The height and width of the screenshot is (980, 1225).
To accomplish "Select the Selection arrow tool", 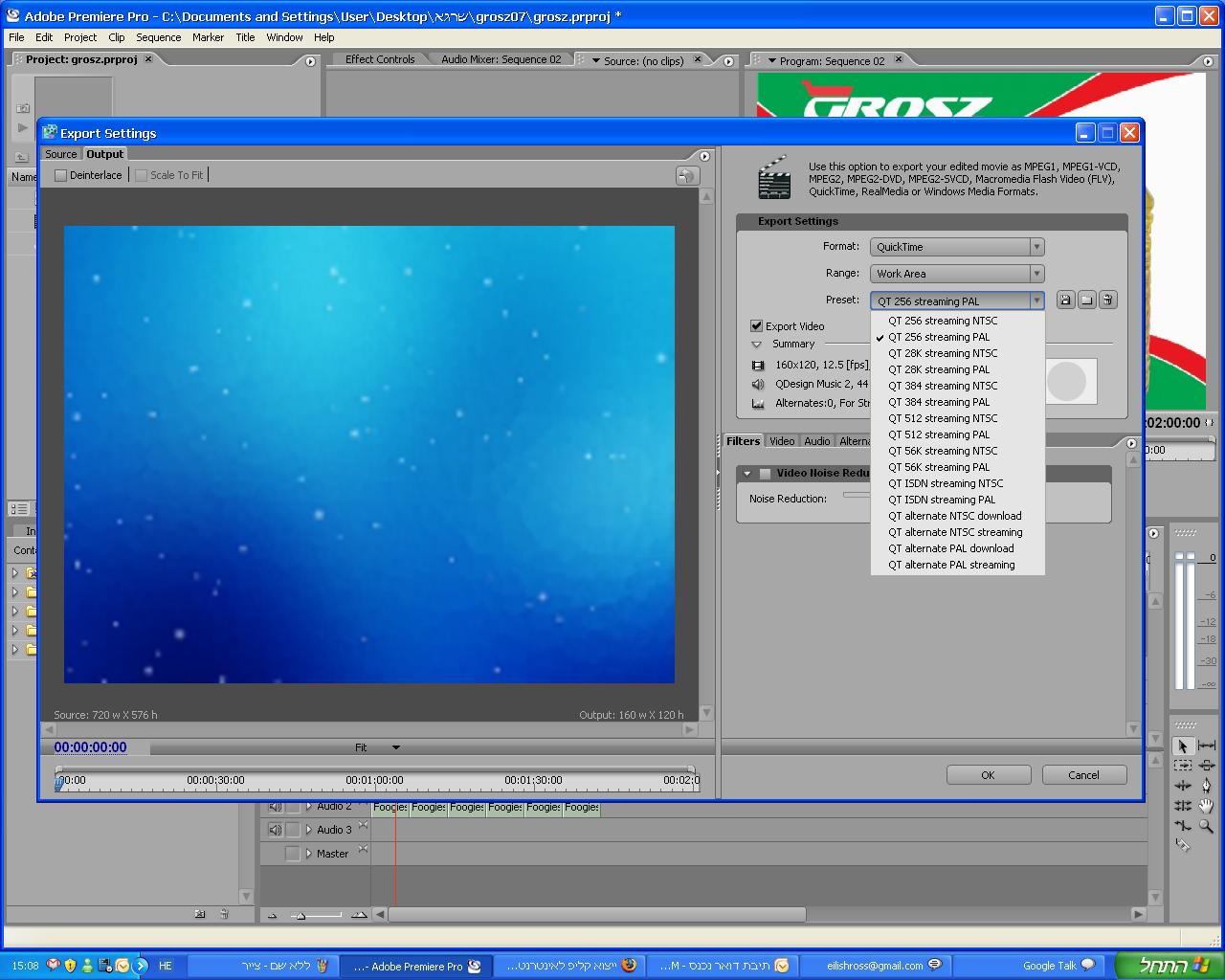I will coord(1183,746).
